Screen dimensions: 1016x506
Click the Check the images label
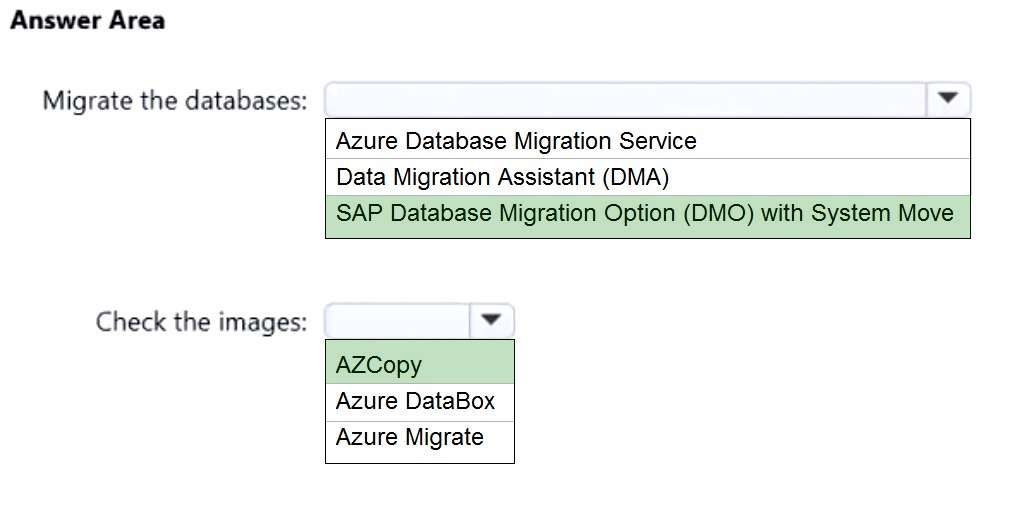[x=201, y=322]
